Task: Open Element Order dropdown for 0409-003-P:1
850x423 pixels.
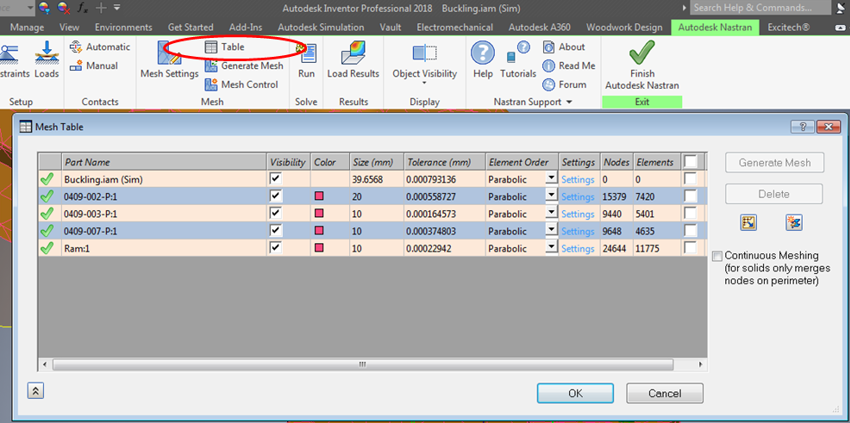Action: (x=551, y=213)
